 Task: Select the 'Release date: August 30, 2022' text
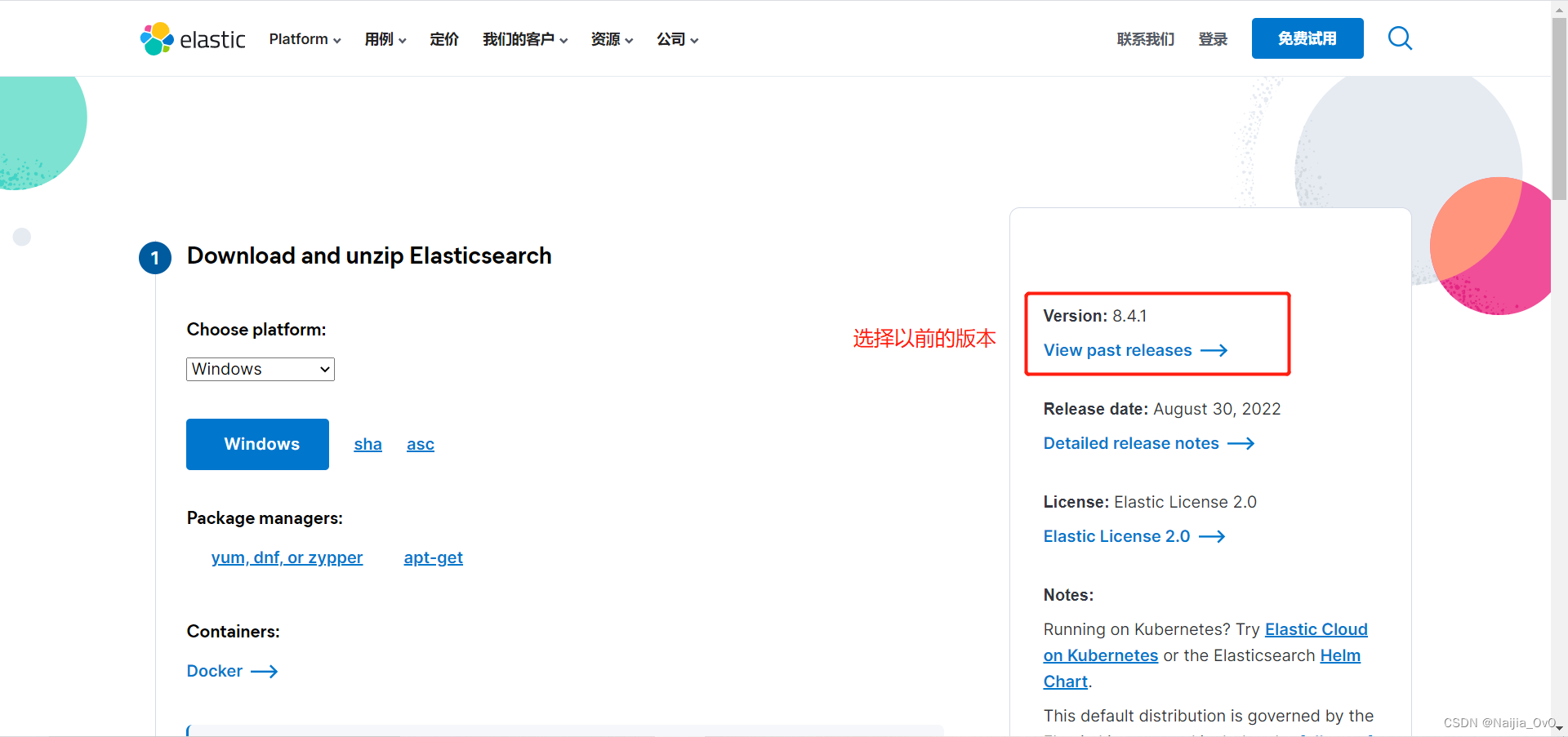pyautogui.click(x=1162, y=409)
